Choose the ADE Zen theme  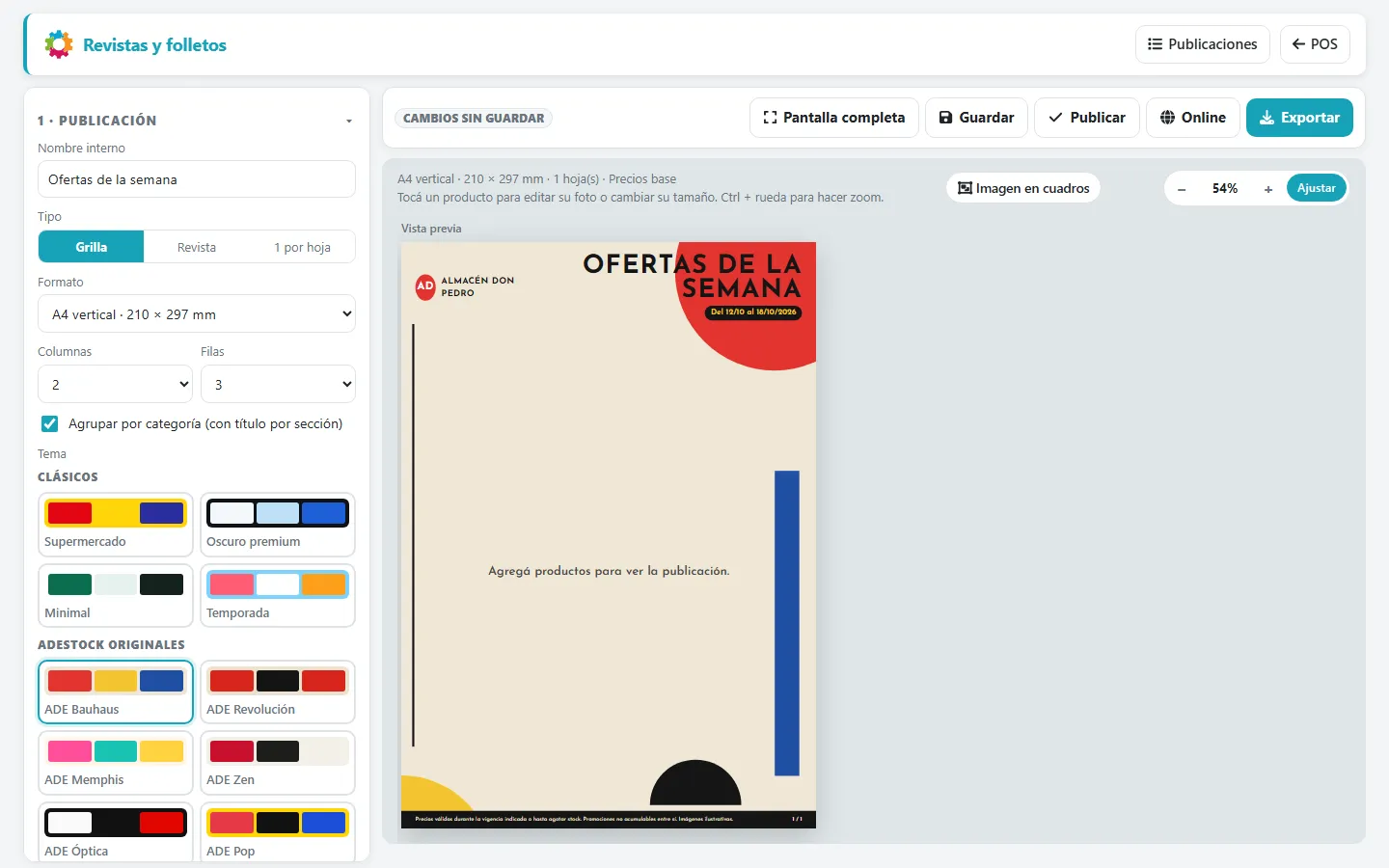[x=278, y=763]
